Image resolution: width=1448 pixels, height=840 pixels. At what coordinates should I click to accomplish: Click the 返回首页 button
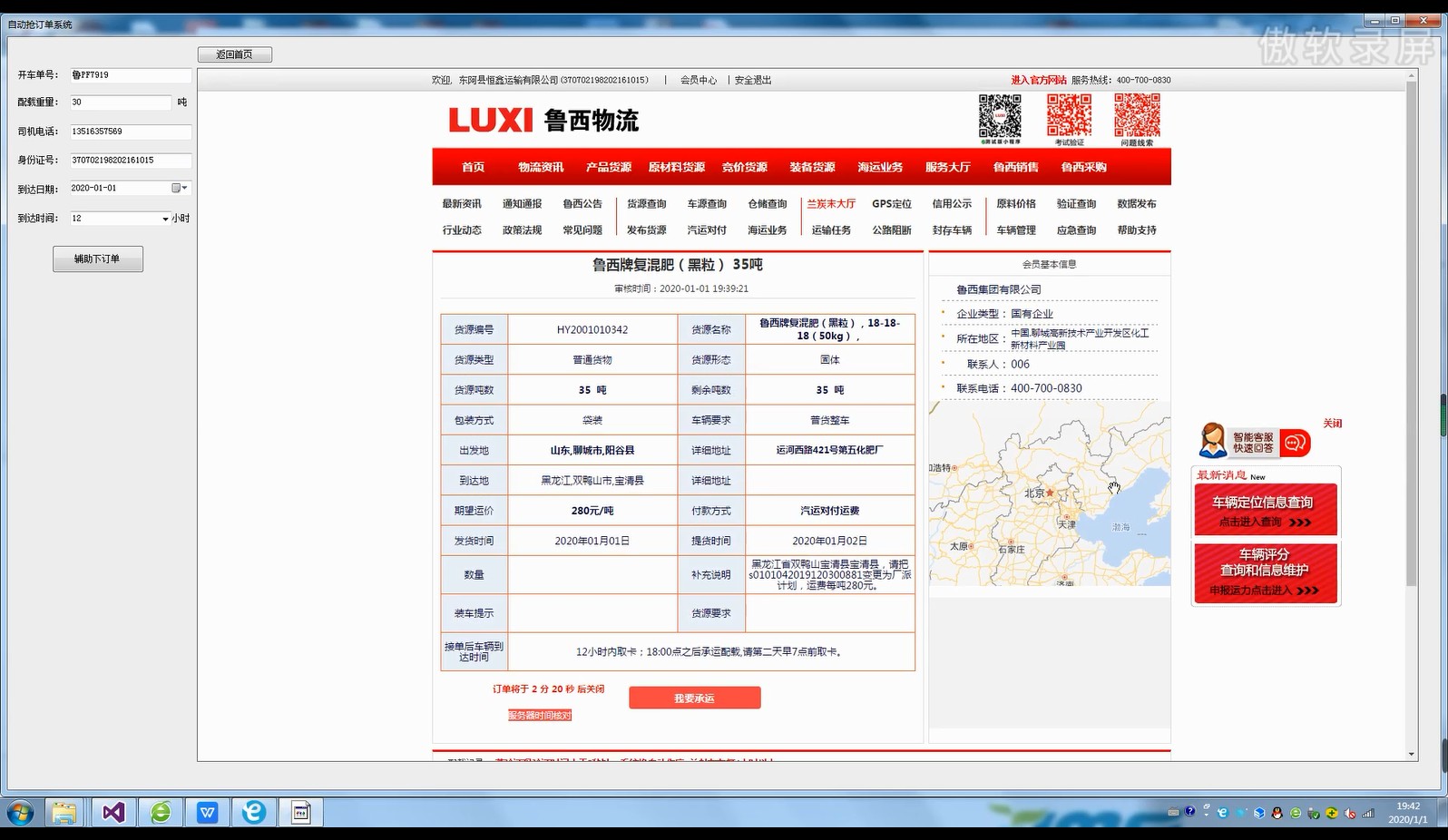pos(235,54)
